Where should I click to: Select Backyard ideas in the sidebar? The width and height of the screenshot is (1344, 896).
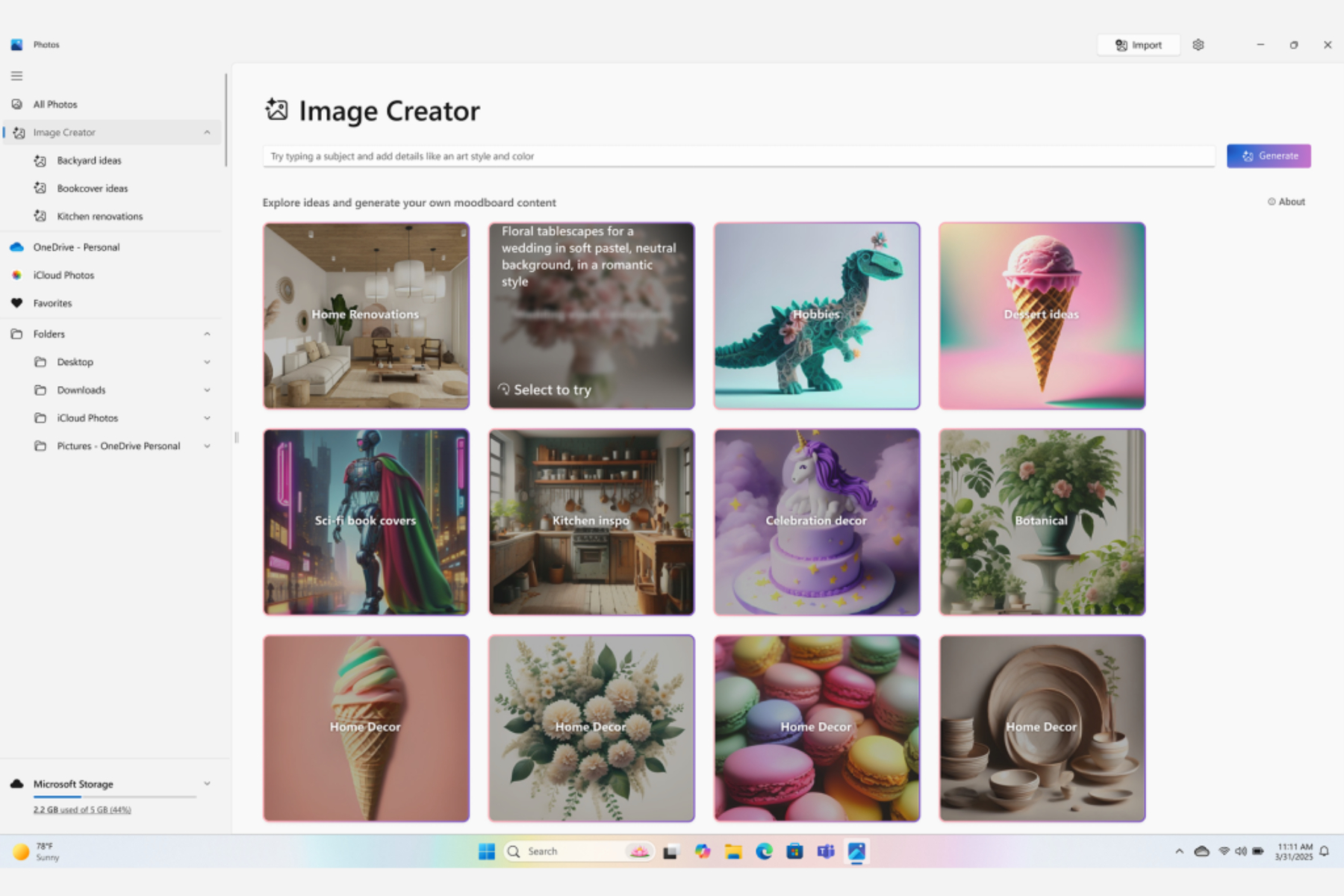(88, 160)
